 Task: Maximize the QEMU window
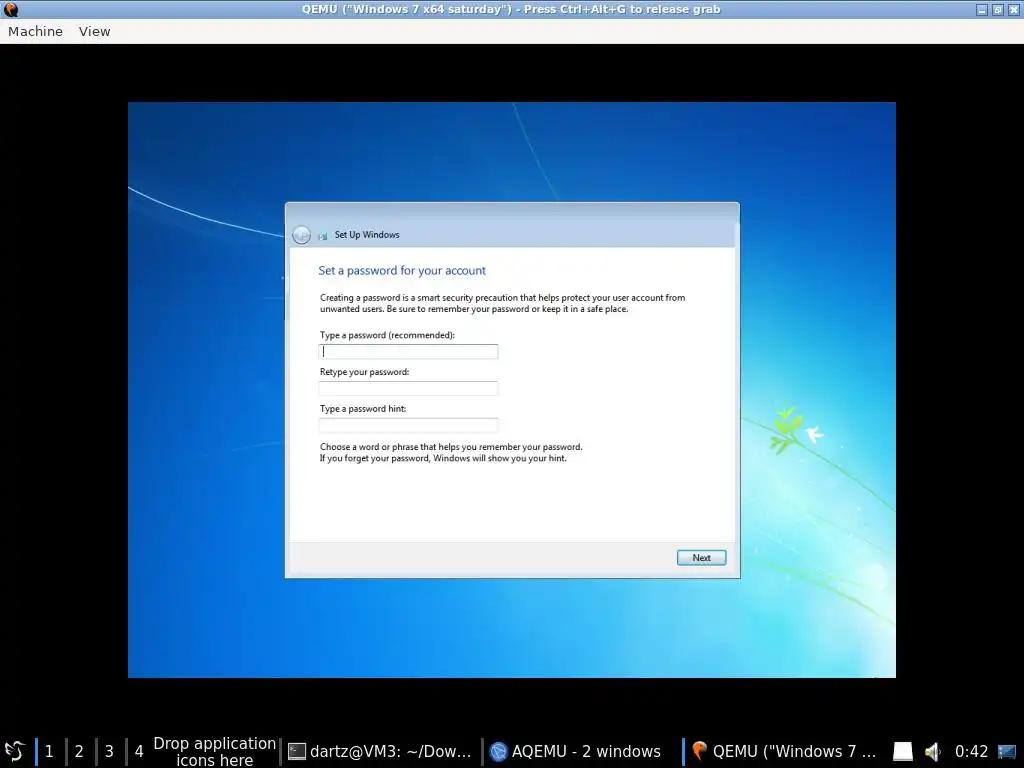pyautogui.click(x=997, y=10)
